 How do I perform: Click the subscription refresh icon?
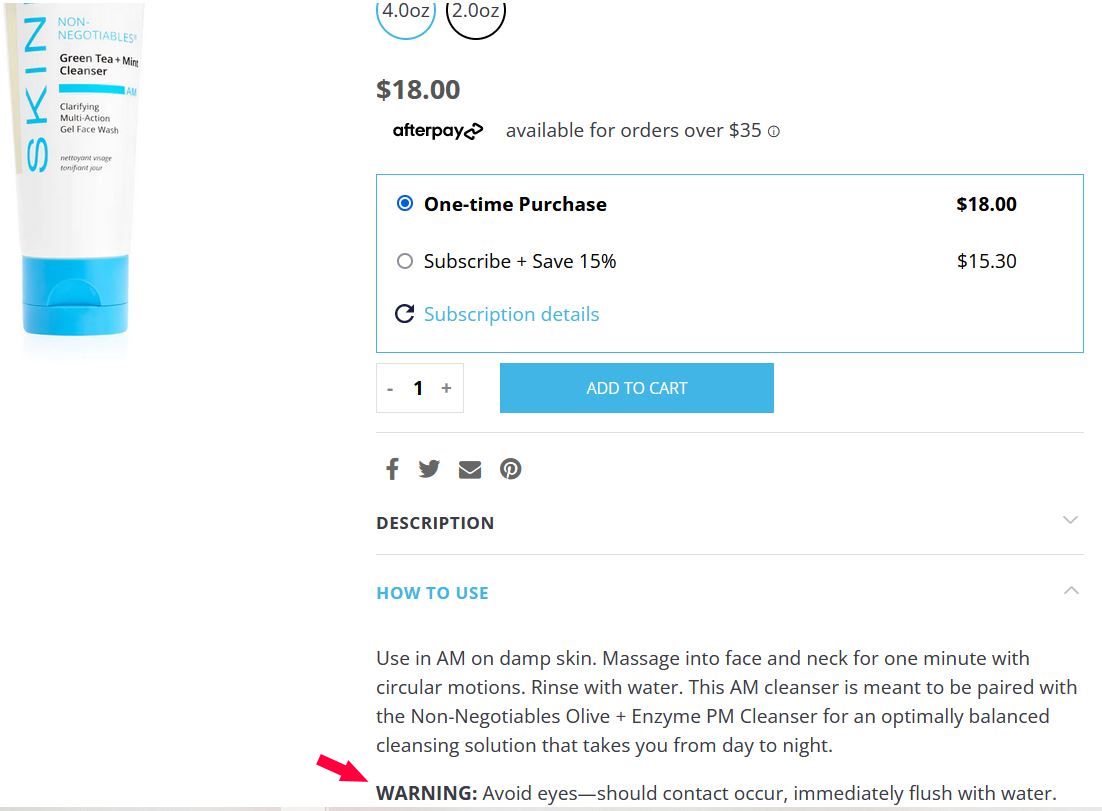pos(404,313)
